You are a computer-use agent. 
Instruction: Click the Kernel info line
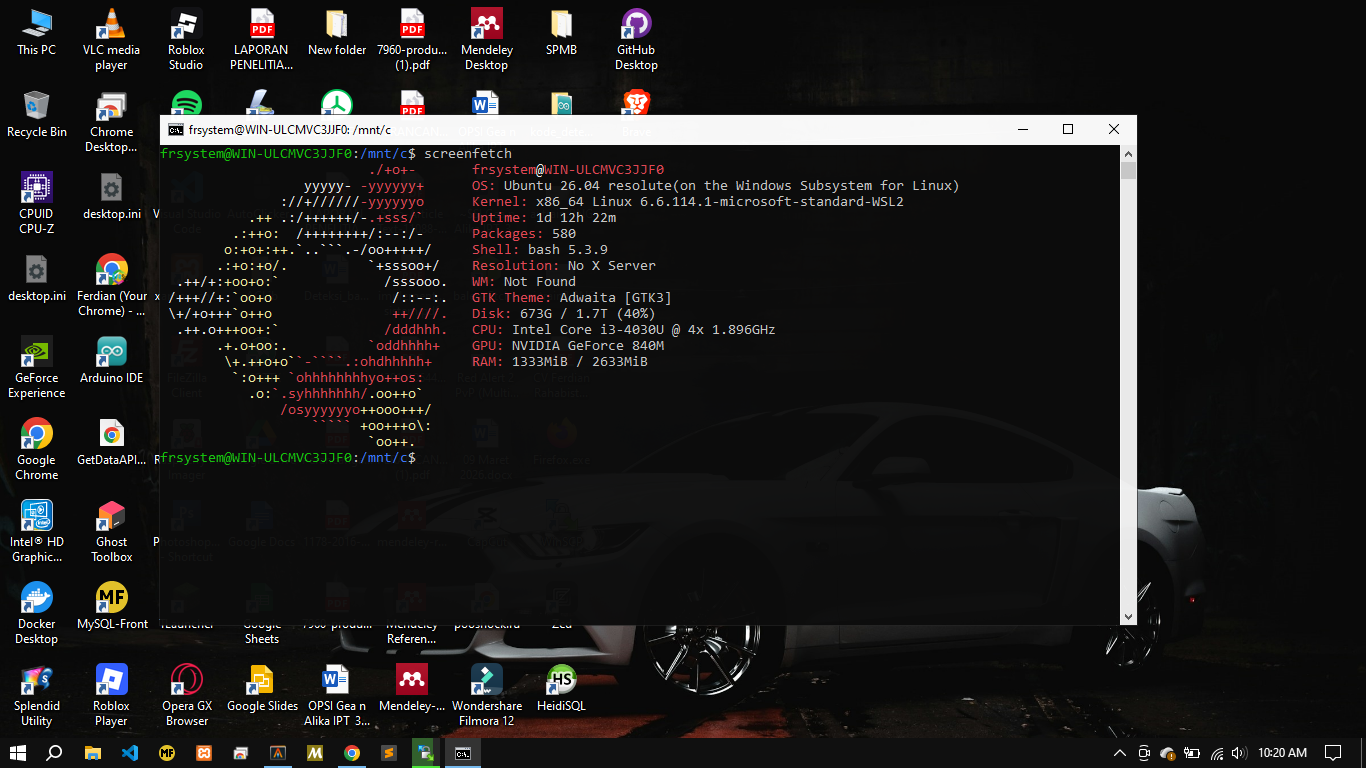click(x=688, y=201)
